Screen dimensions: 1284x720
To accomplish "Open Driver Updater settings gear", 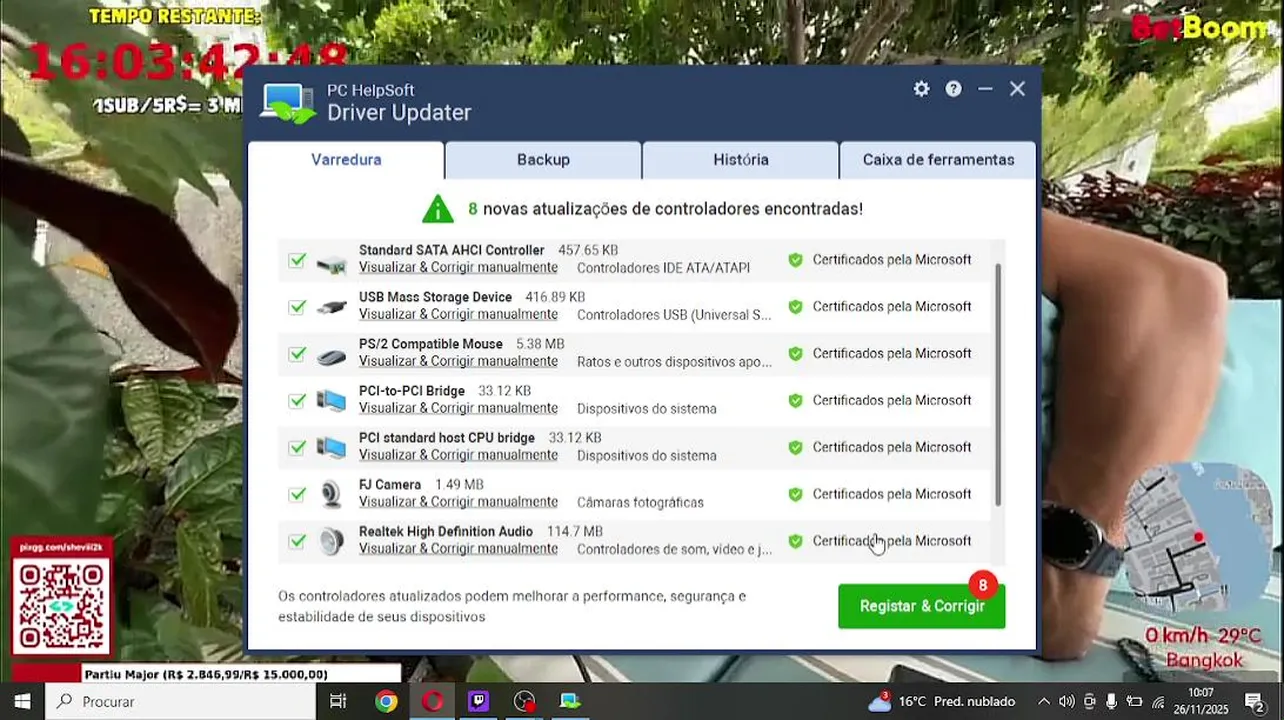I will pyautogui.click(x=921, y=89).
